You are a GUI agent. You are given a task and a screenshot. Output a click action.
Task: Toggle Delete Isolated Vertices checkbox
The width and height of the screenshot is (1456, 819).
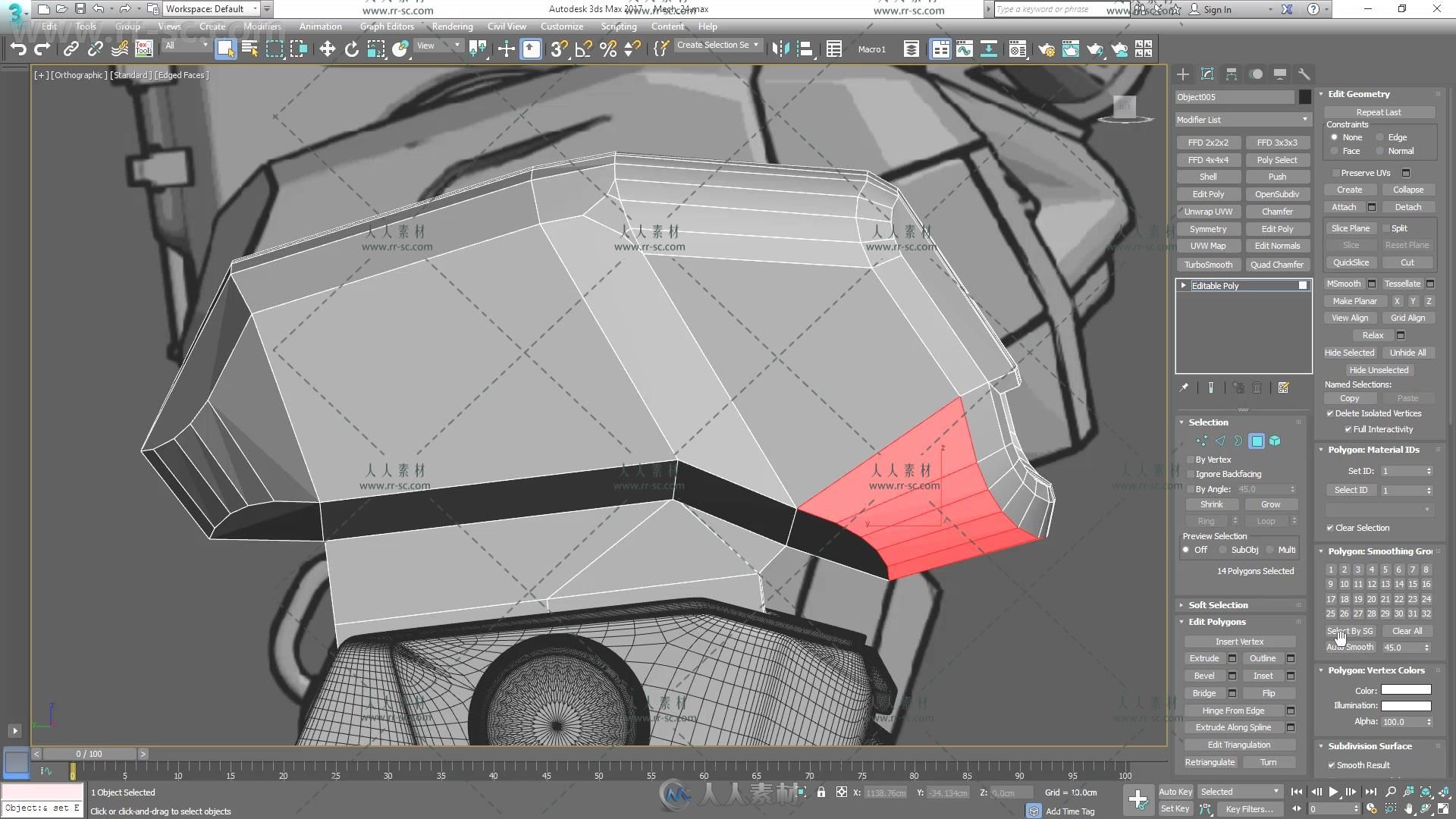1330,413
